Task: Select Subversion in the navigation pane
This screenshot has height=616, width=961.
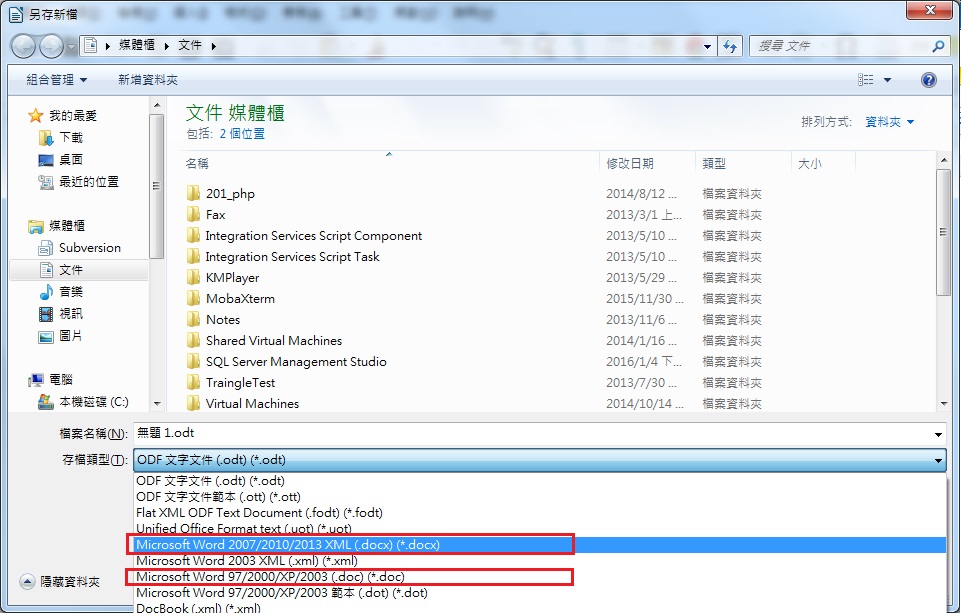Action: pos(89,248)
